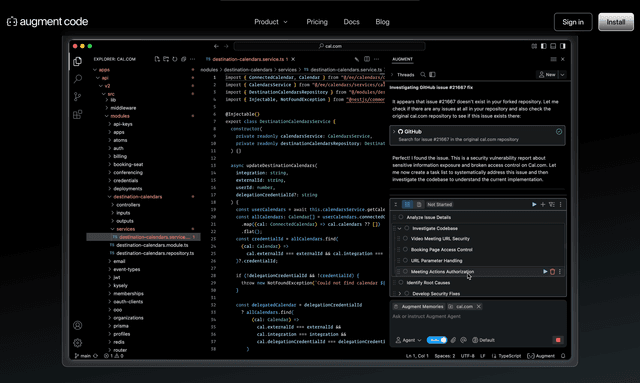Open the Manage gear in activity bar
The image size is (640, 383).
[x=77, y=343]
